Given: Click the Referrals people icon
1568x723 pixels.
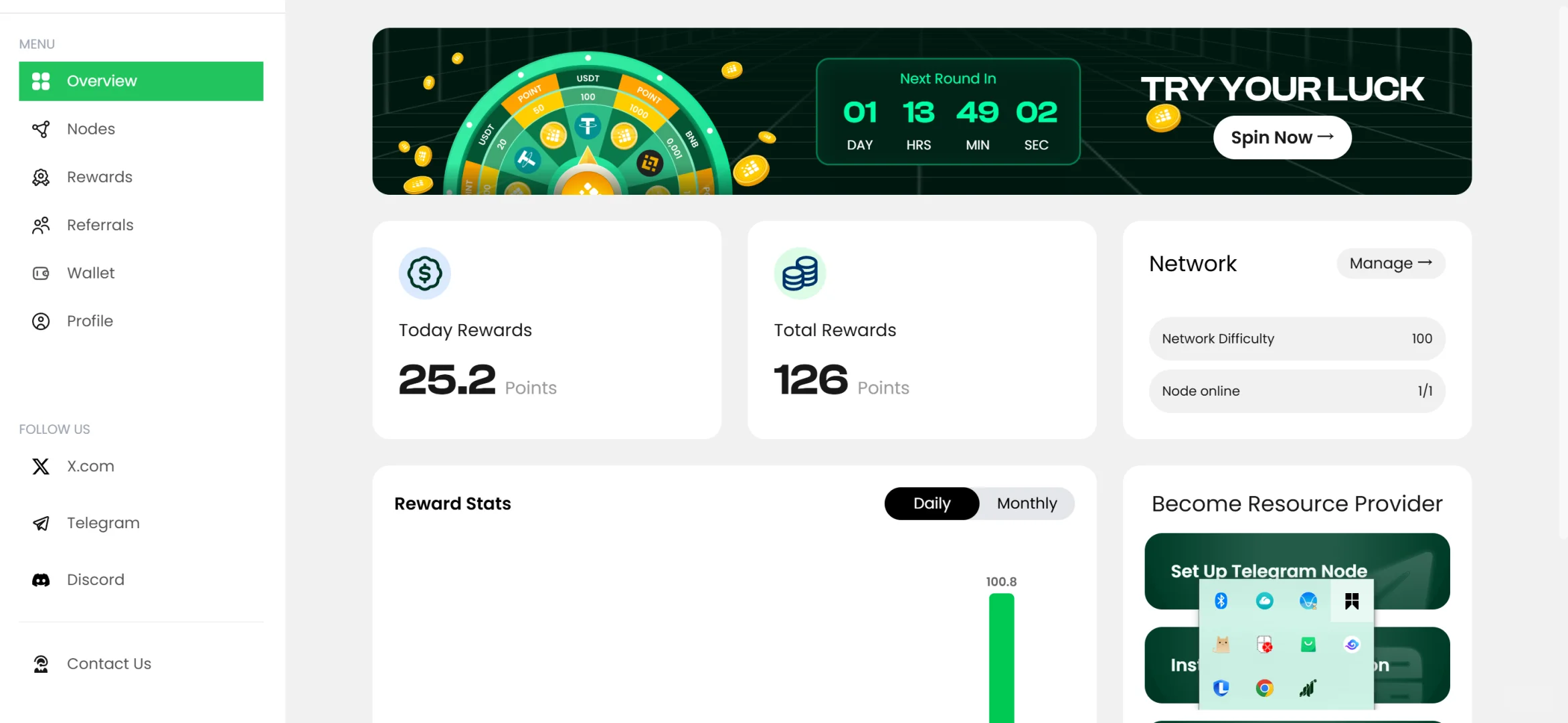Looking at the screenshot, I should click(41, 225).
